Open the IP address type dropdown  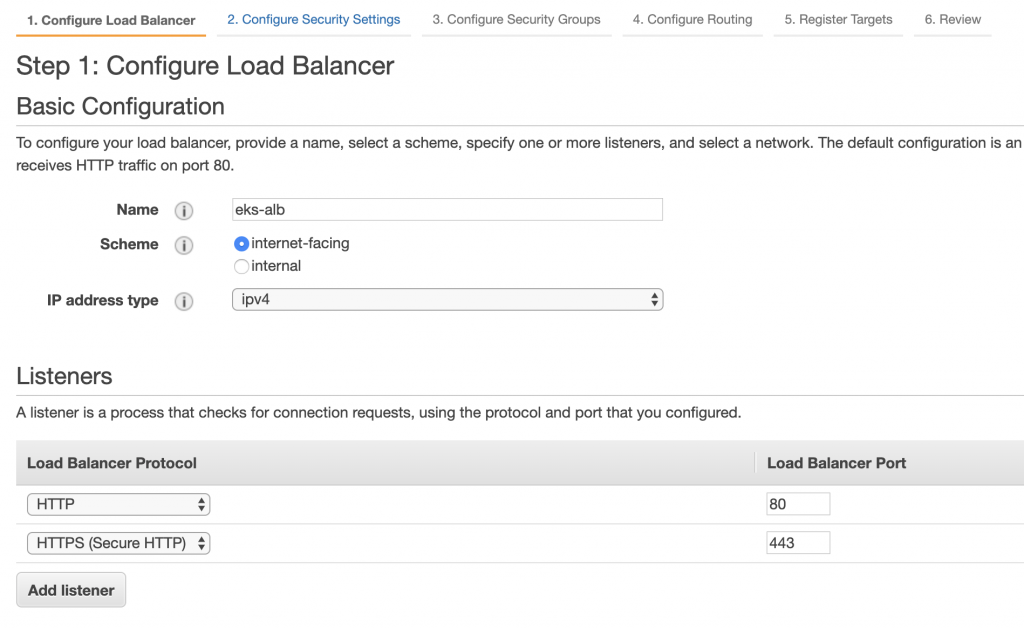tap(447, 299)
